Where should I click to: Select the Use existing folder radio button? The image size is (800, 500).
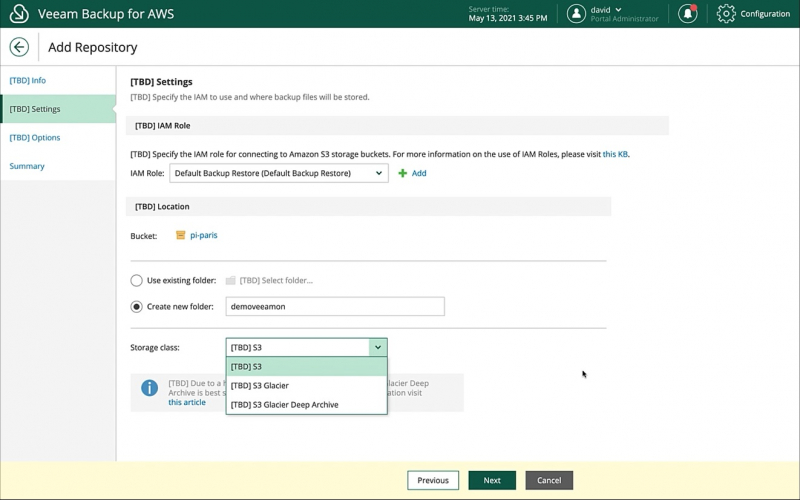[136, 281]
